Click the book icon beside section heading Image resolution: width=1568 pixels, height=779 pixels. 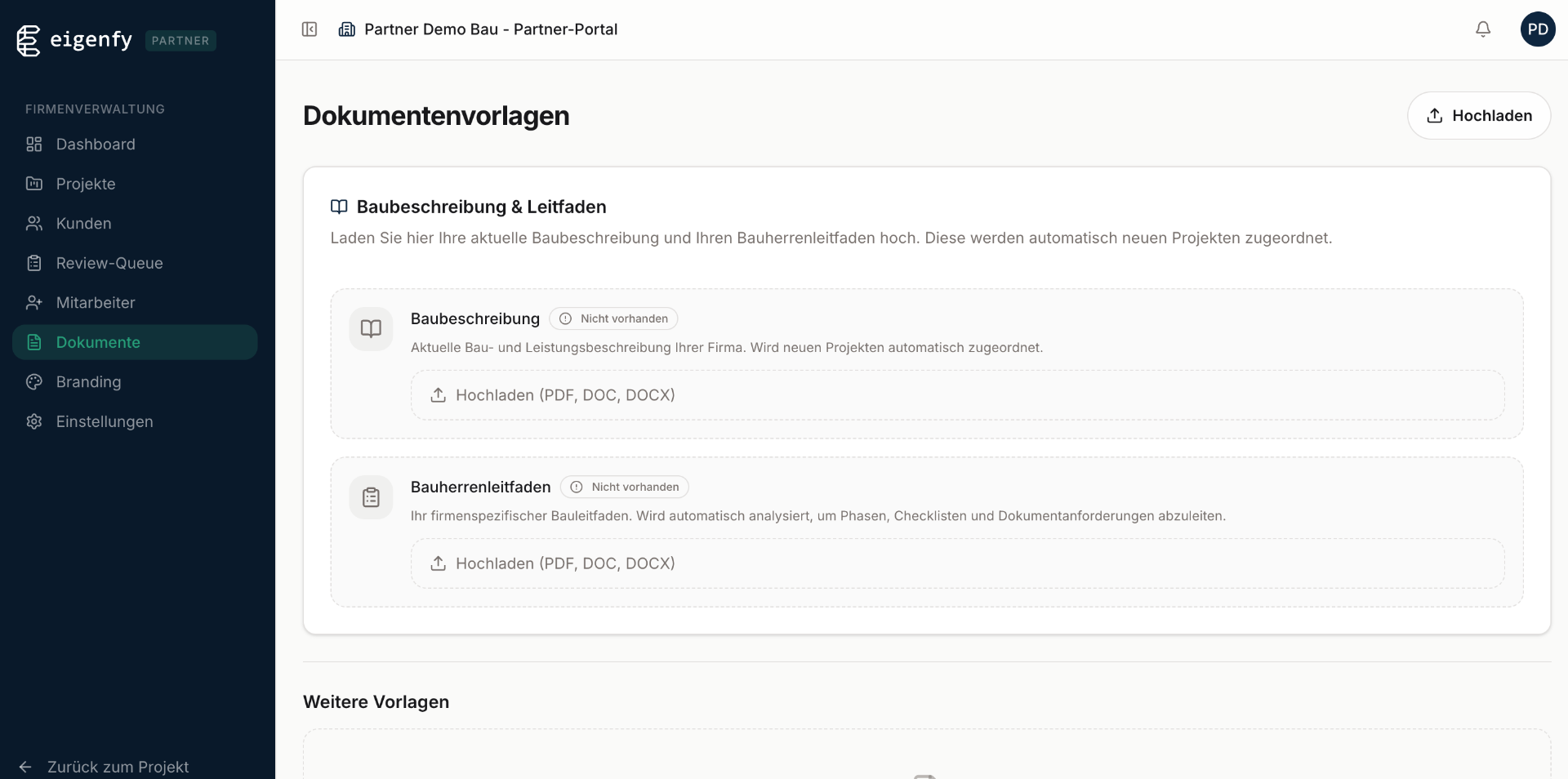tap(339, 207)
